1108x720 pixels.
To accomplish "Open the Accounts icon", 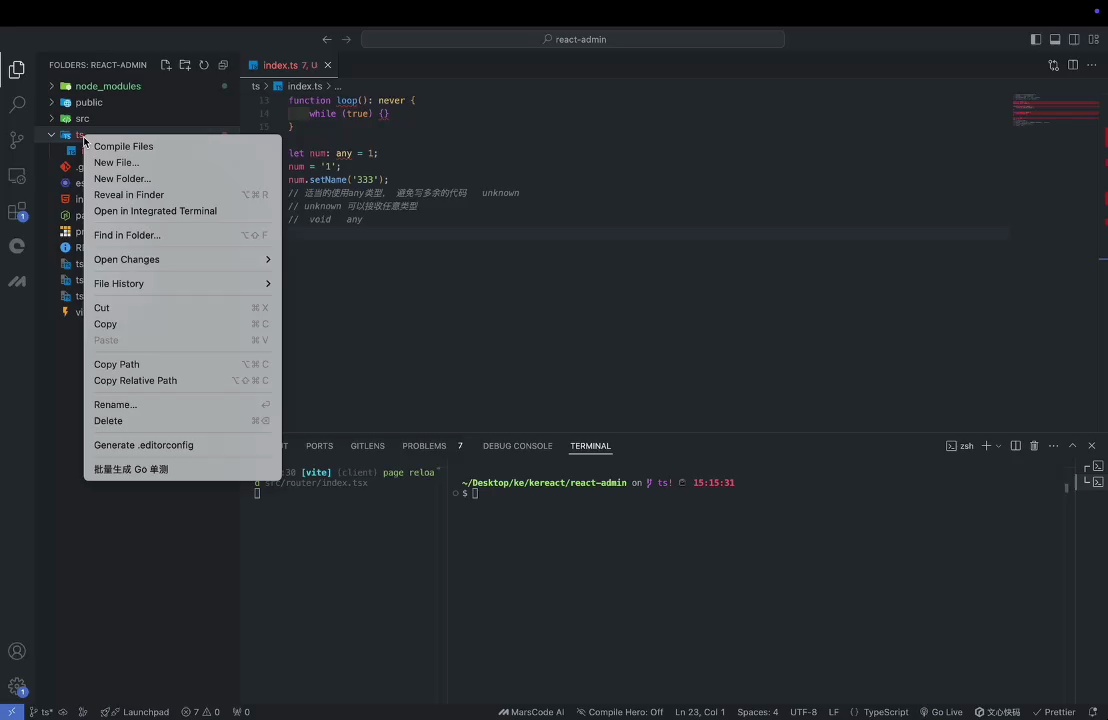I will coord(17,651).
